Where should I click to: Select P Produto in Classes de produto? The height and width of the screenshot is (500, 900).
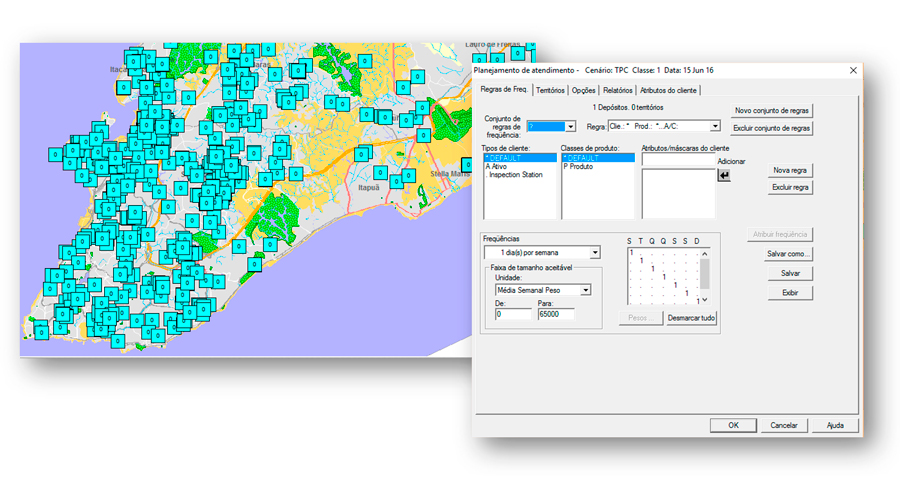pos(578,166)
